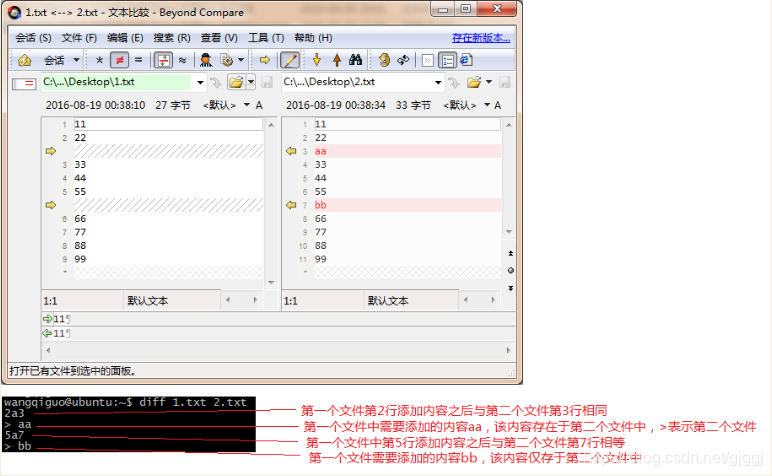772x476 pixels.
Task: Open the 文件 (F) menu
Action: (79, 38)
